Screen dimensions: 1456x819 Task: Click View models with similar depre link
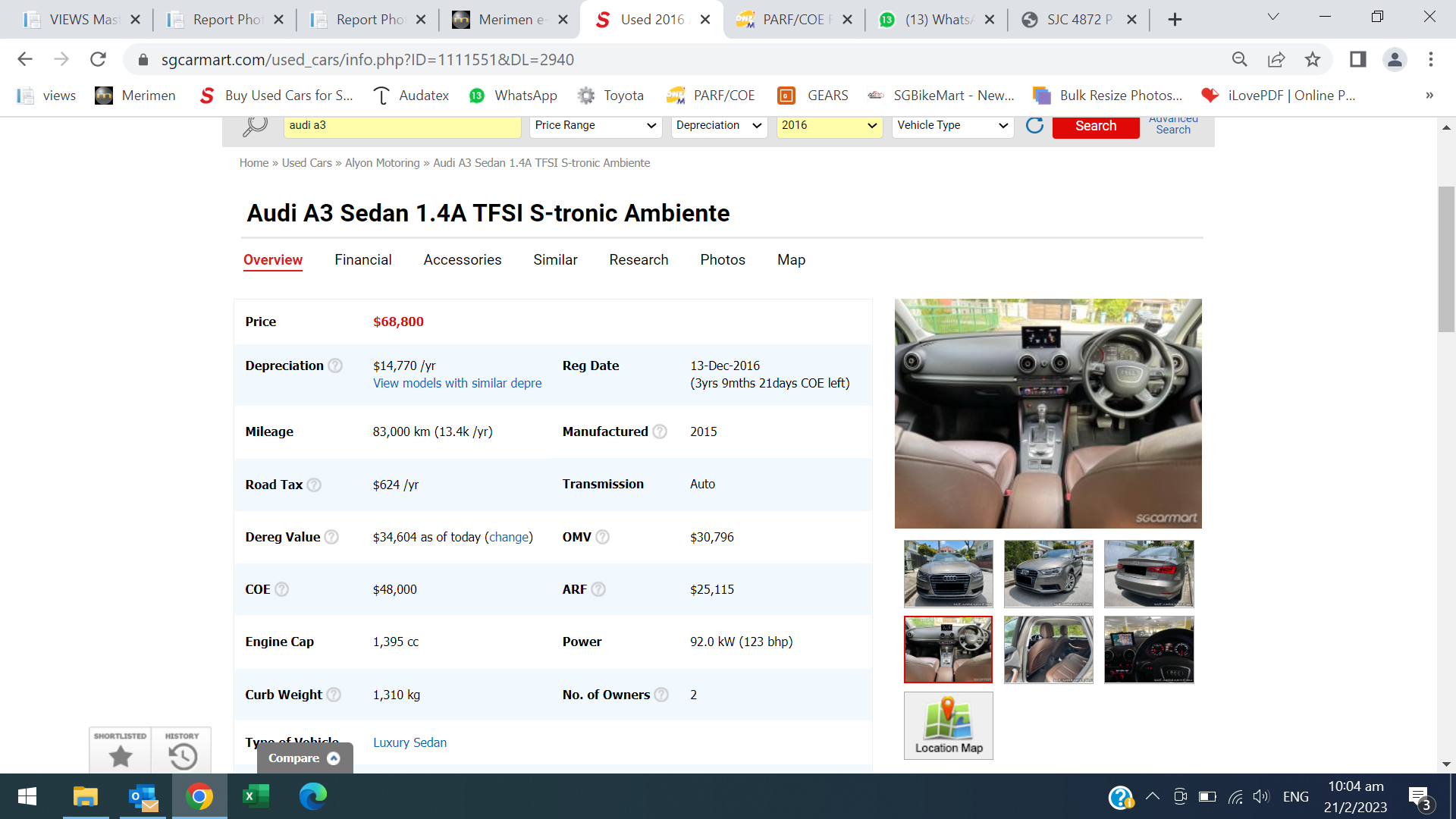457,384
